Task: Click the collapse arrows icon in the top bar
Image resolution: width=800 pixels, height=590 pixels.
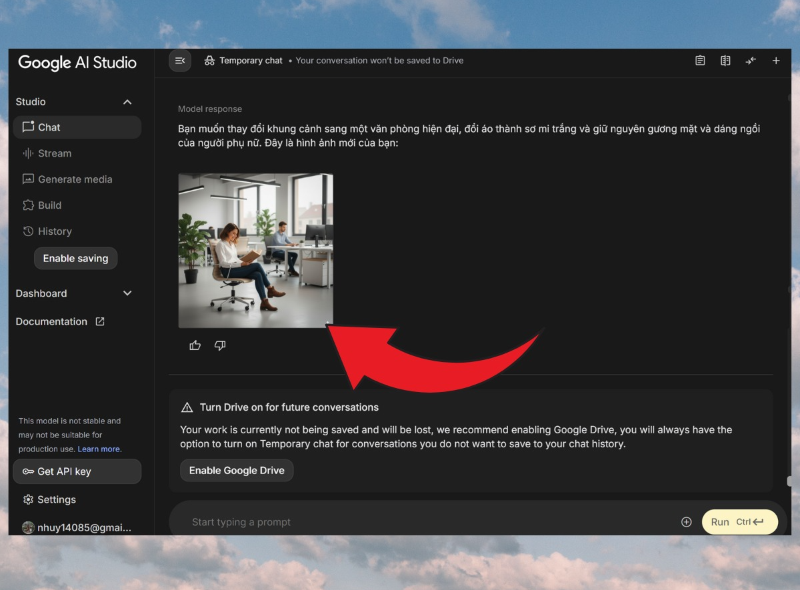Action: 751,61
